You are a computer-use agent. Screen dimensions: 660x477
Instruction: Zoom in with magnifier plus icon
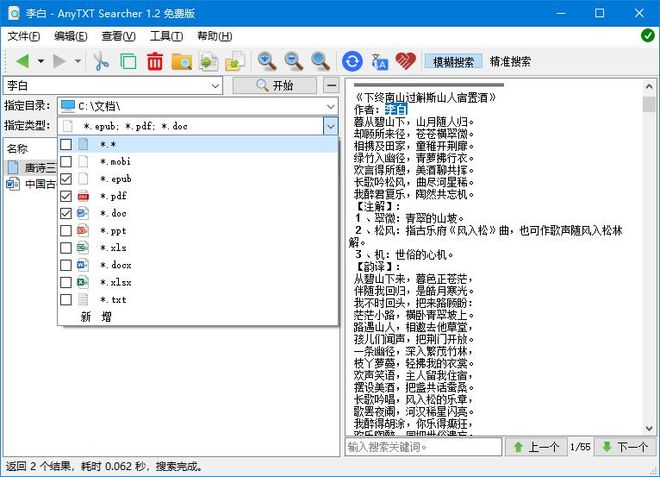[267, 61]
